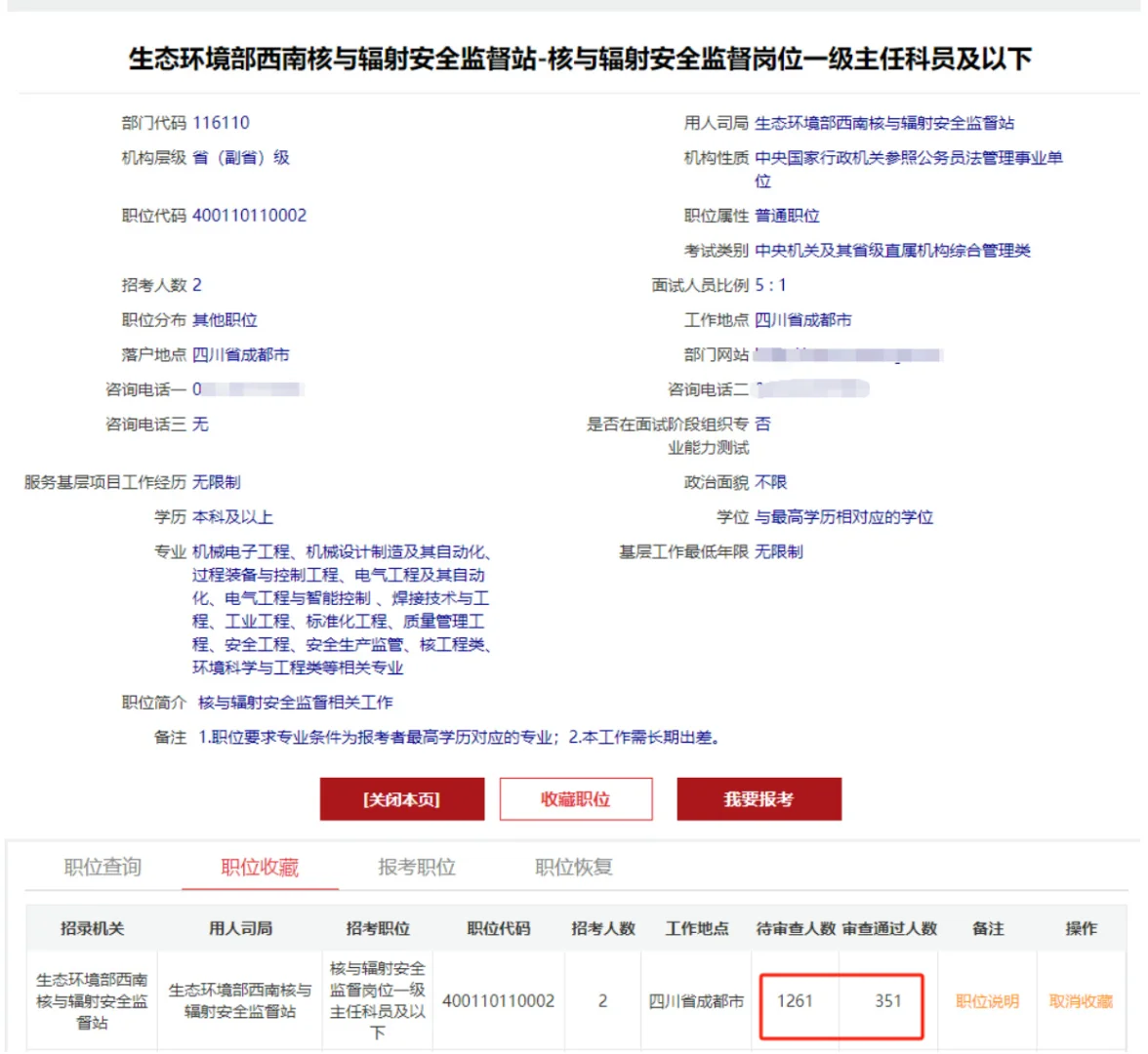Image resolution: width=1148 pixels, height=1054 pixels.
Task: Click the 面试人员比例 value 5 : 1
Action: click(770, 285)
